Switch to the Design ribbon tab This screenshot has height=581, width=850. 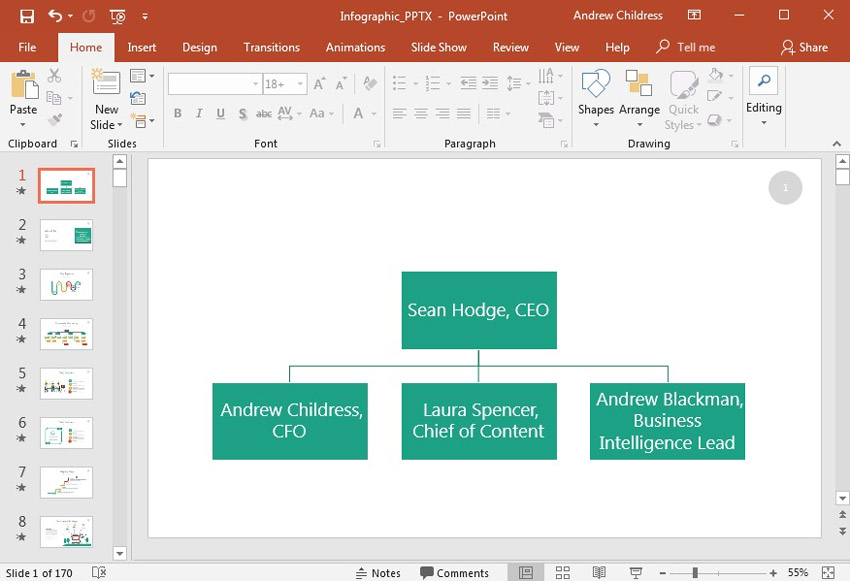(x=199, y=46)
